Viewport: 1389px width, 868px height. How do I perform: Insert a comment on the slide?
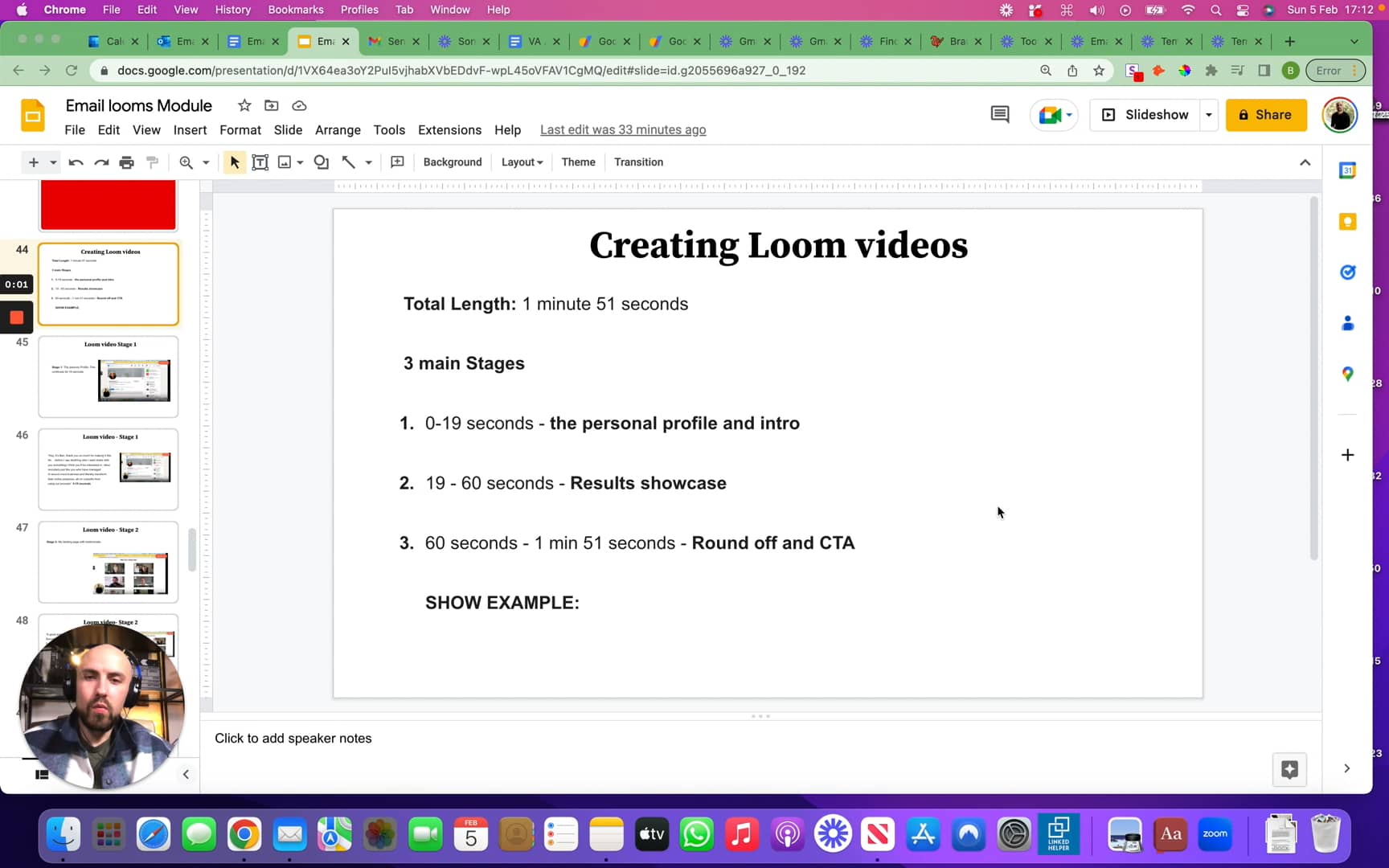point(397,162)
